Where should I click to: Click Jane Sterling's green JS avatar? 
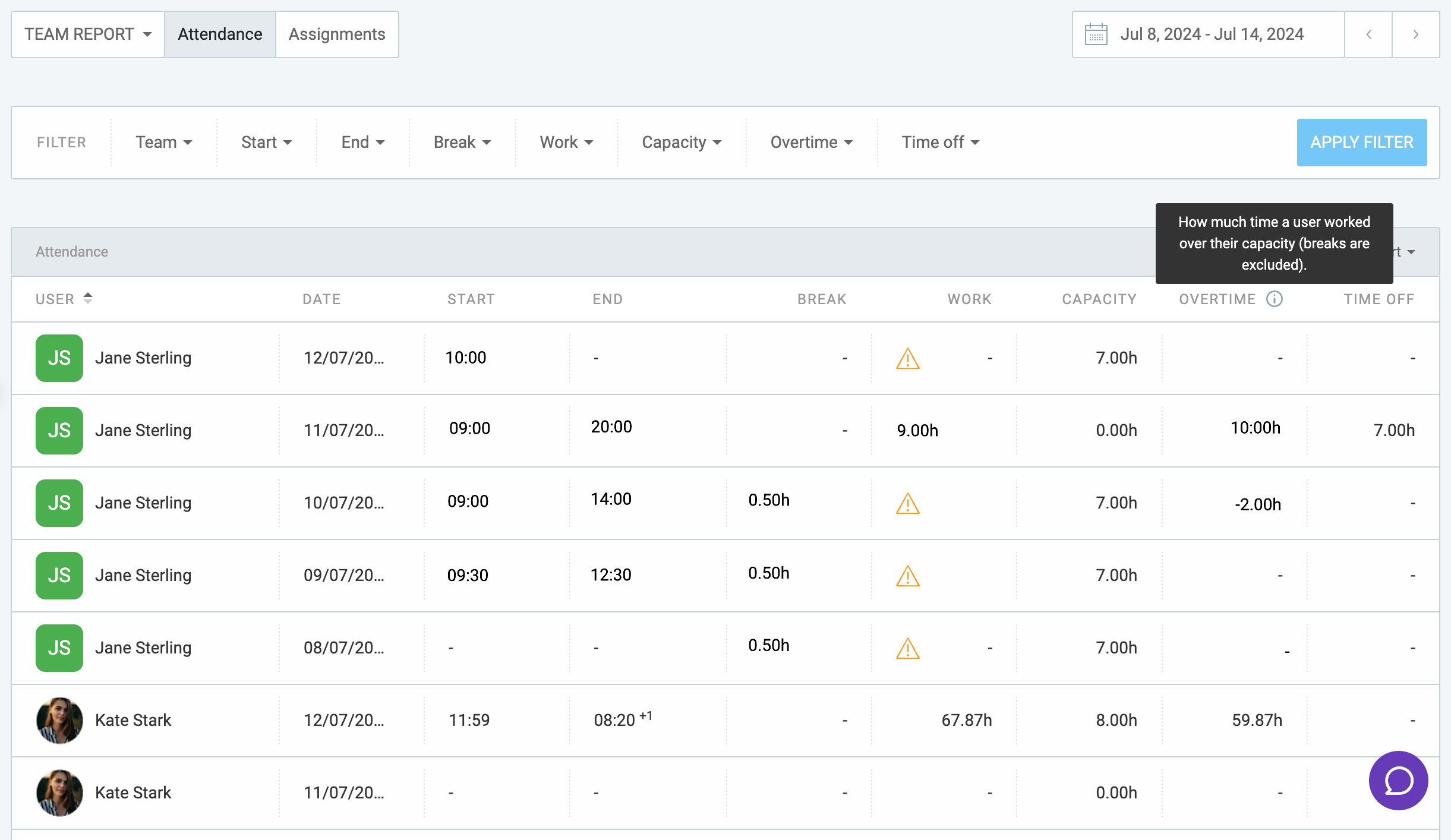(59, 358)
